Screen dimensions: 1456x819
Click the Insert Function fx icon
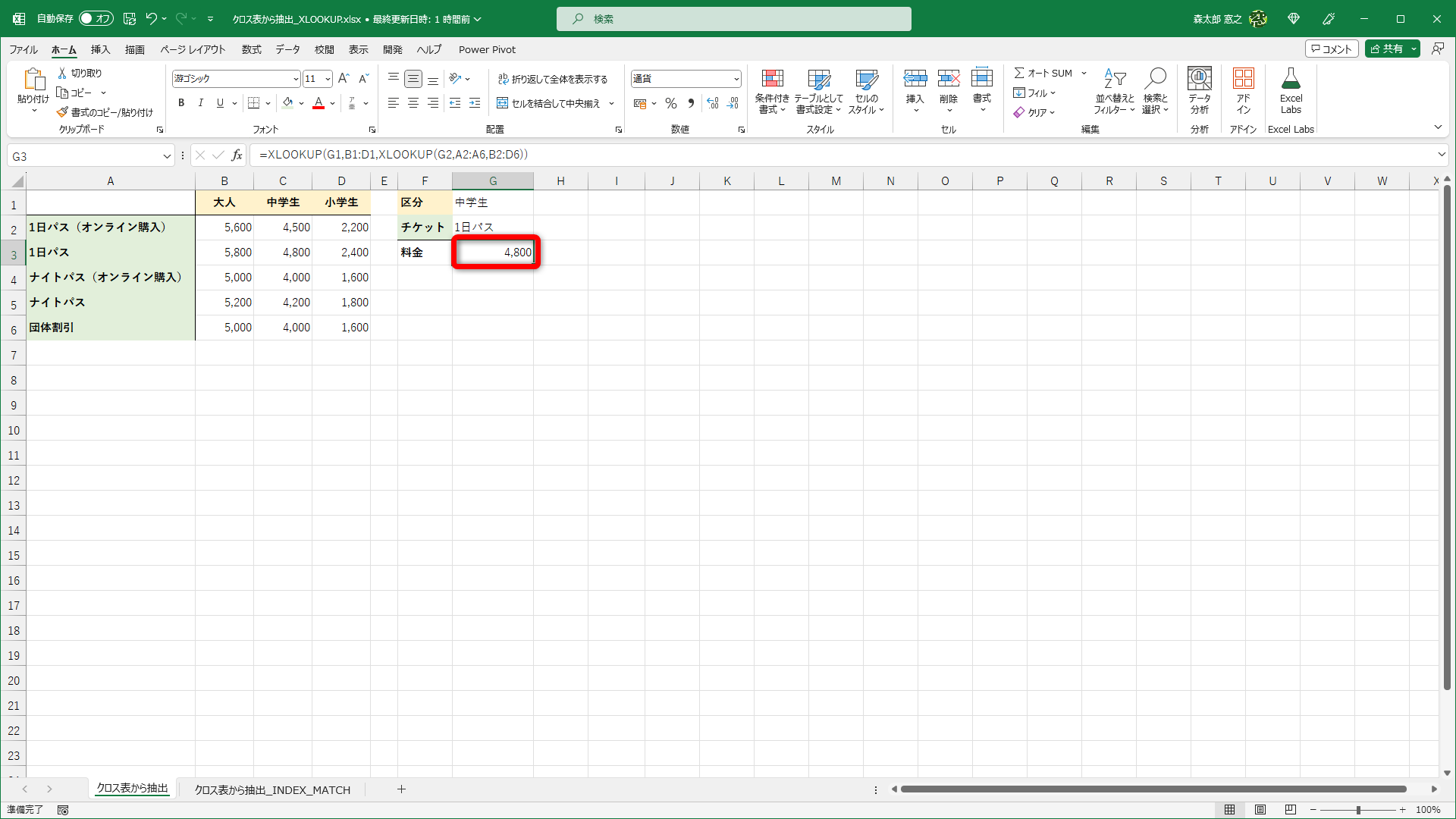point(237,155)
